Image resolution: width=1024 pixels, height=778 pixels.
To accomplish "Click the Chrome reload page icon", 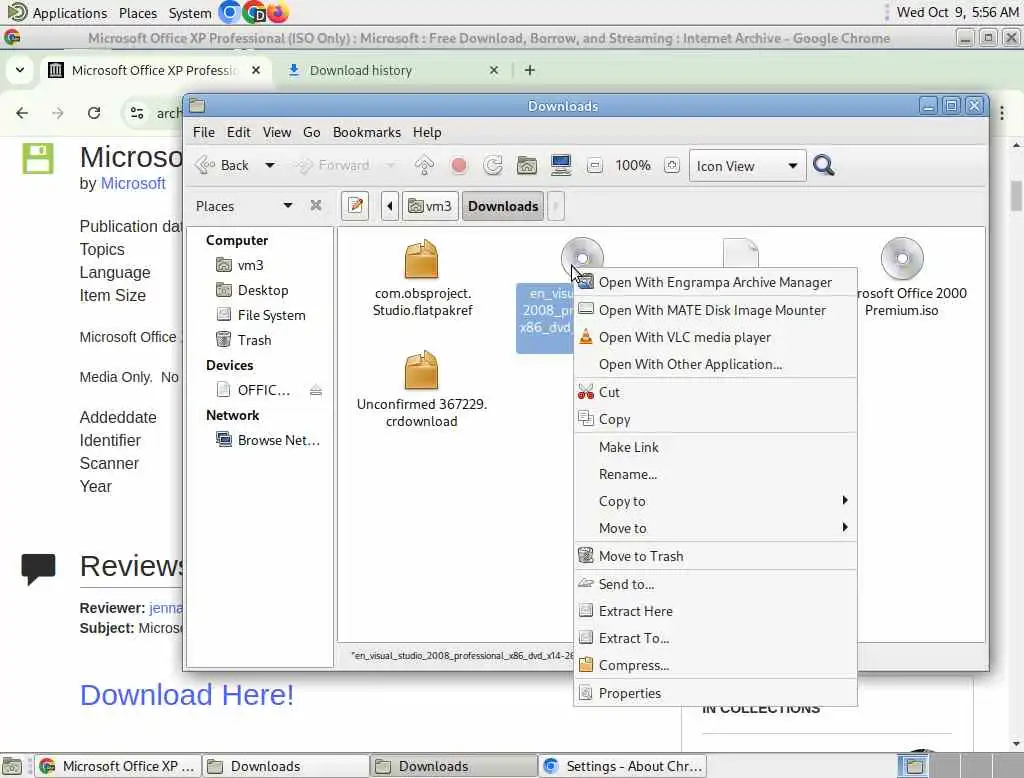I will pyautogui.click(x=94, y=113).
